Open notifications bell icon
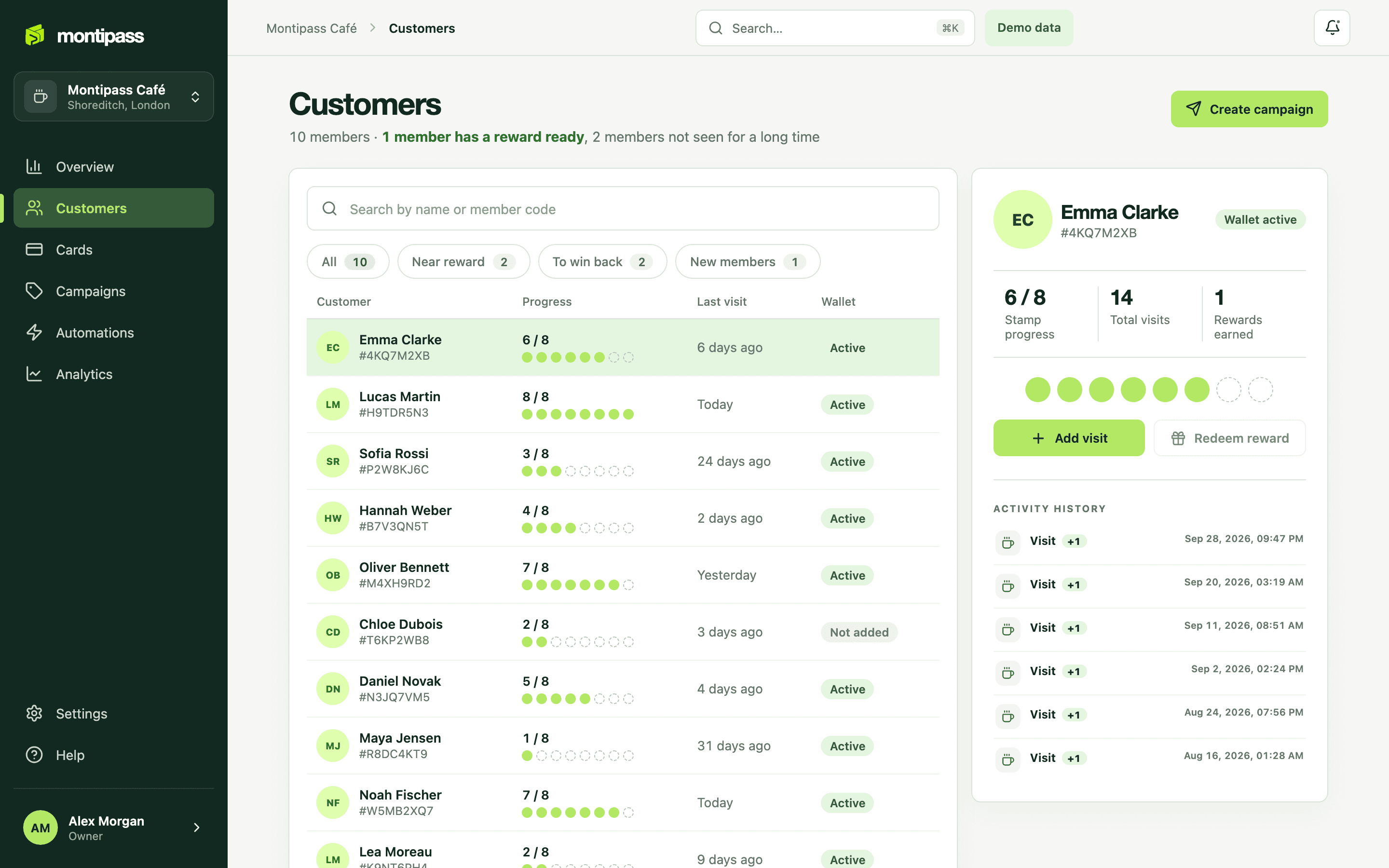Viewport: 1389px width, 868px height. (1332, 27)
